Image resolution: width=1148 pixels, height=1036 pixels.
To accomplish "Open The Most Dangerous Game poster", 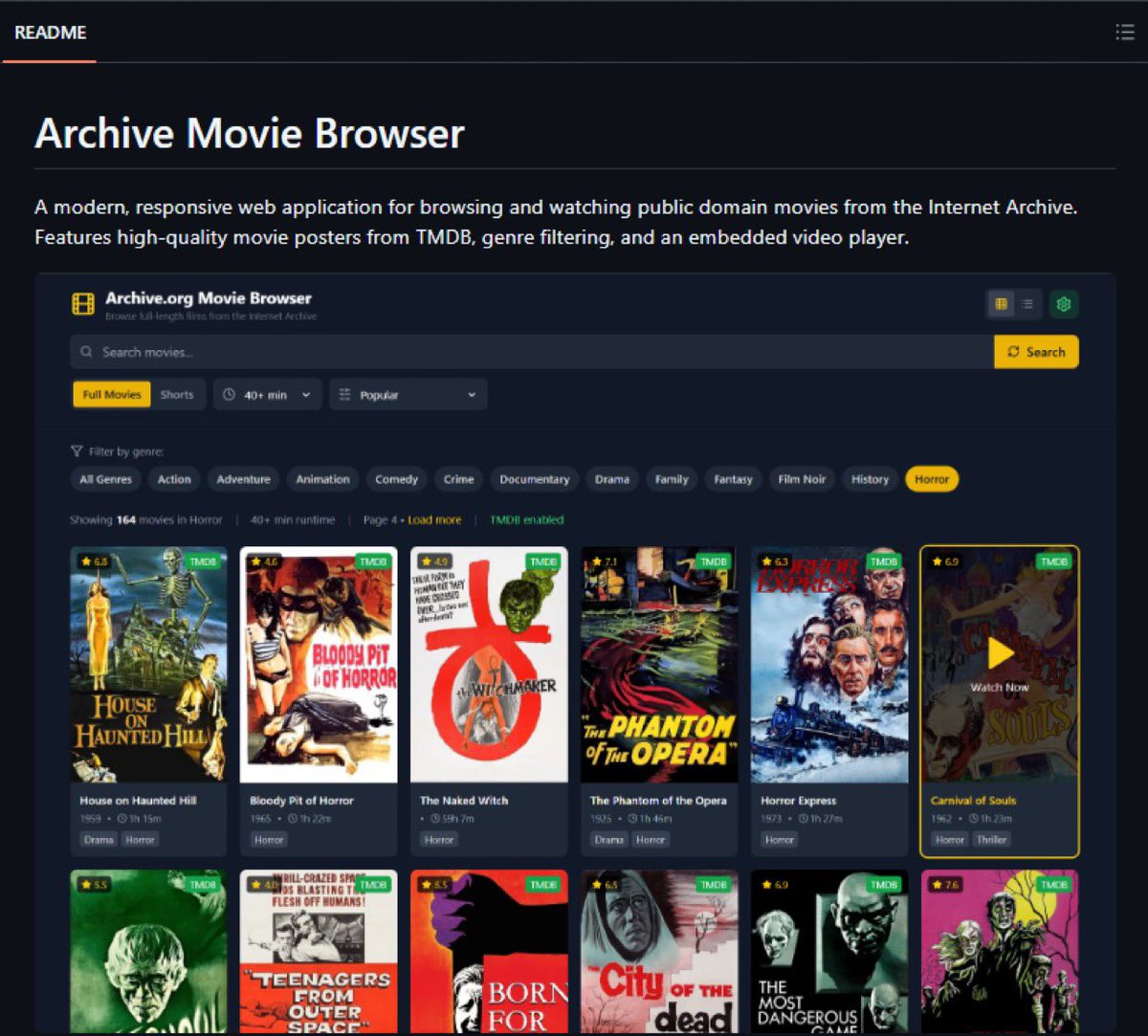I will (x=829, y=951).
